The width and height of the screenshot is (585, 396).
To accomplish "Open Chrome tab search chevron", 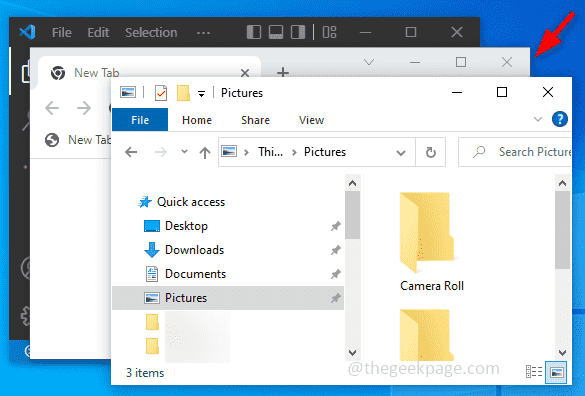I will (369, 62).
